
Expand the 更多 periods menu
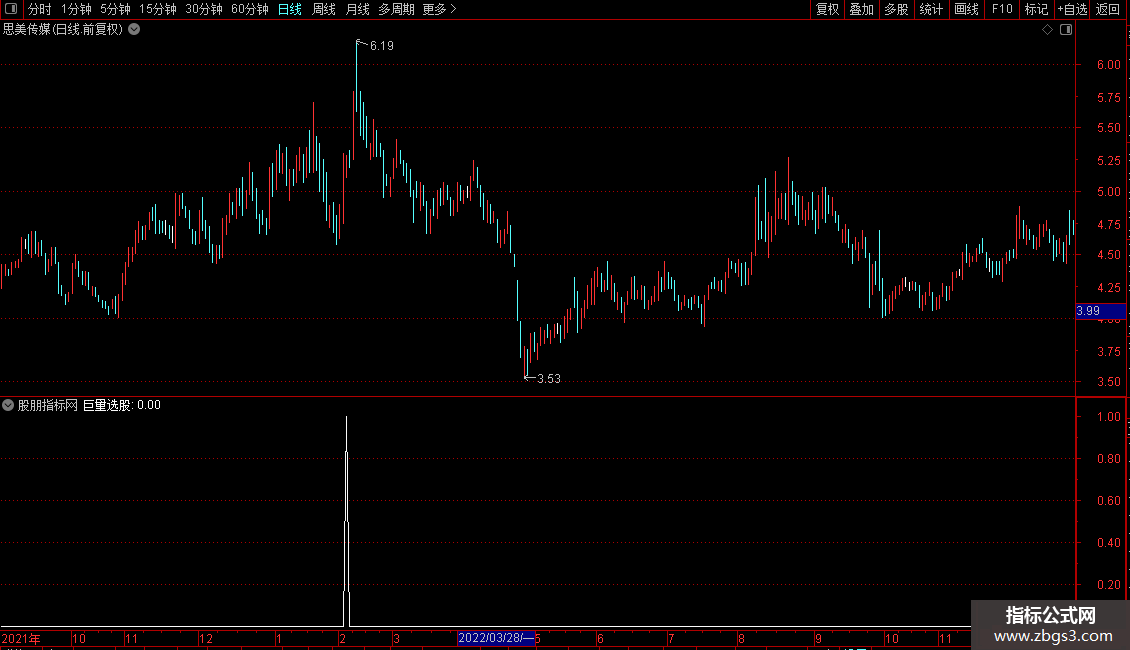pyautogui.click(x=439, y=9)
